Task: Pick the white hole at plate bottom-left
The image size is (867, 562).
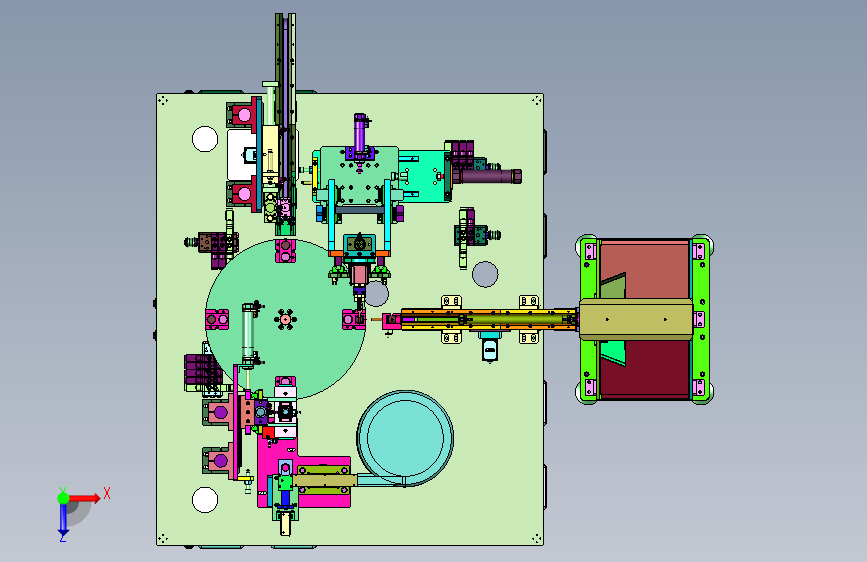Action: pos(205,499)
